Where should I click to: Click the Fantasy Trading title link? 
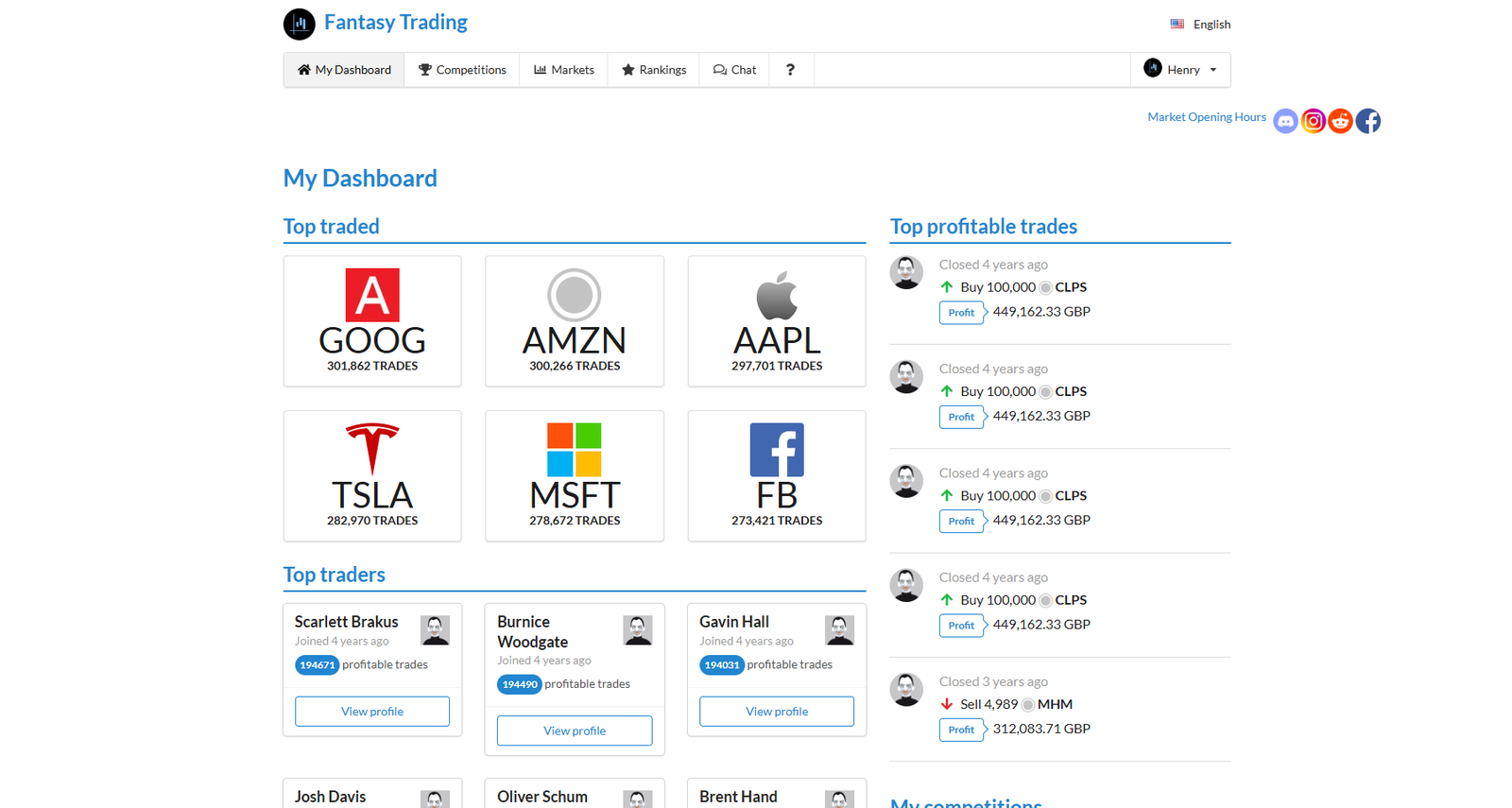pos(395,23)
